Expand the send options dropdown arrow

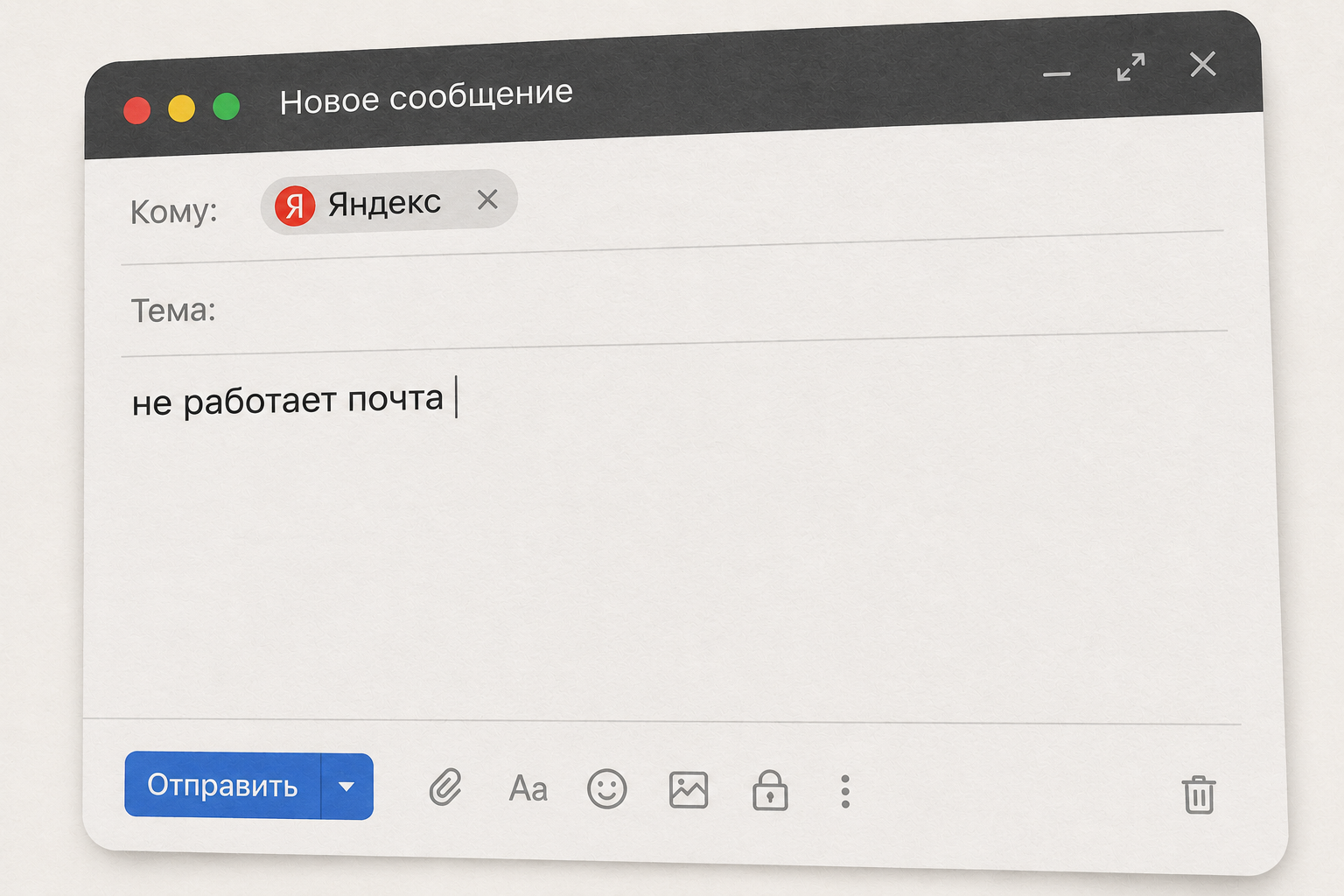pyautogui.click(x=347, y=787)
